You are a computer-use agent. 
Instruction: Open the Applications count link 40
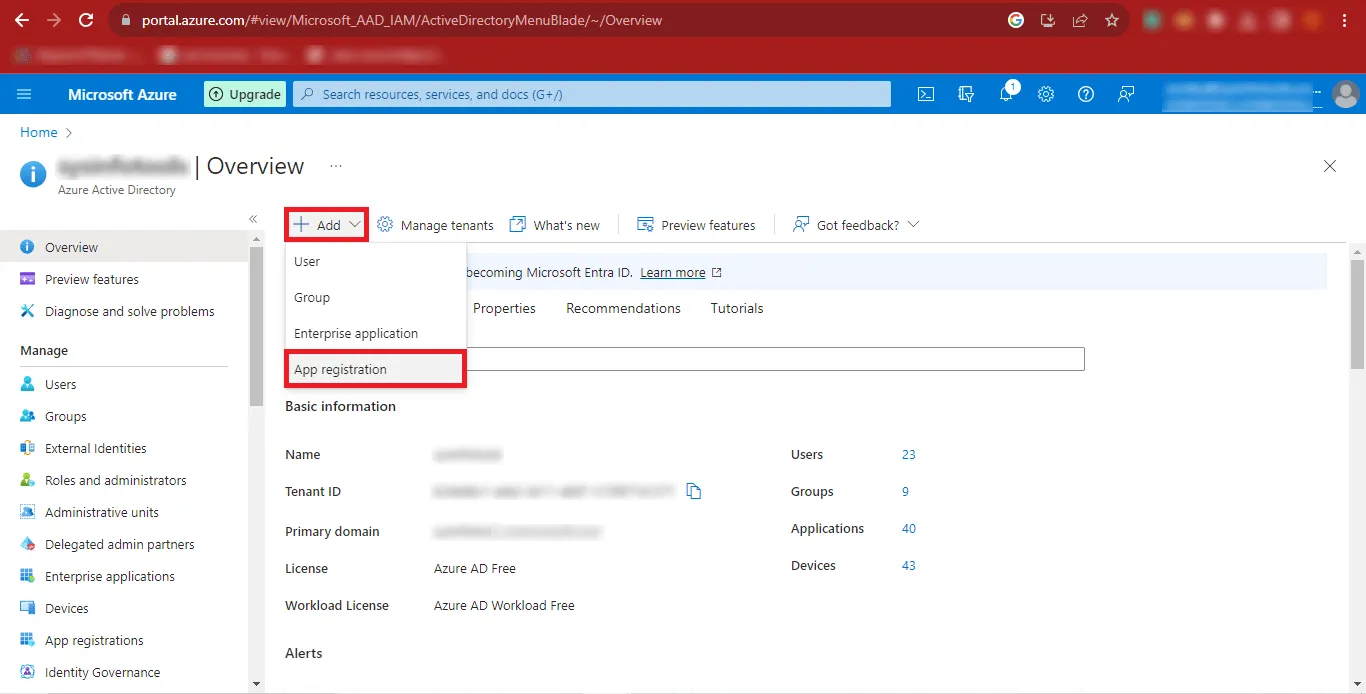coord(908,528)
